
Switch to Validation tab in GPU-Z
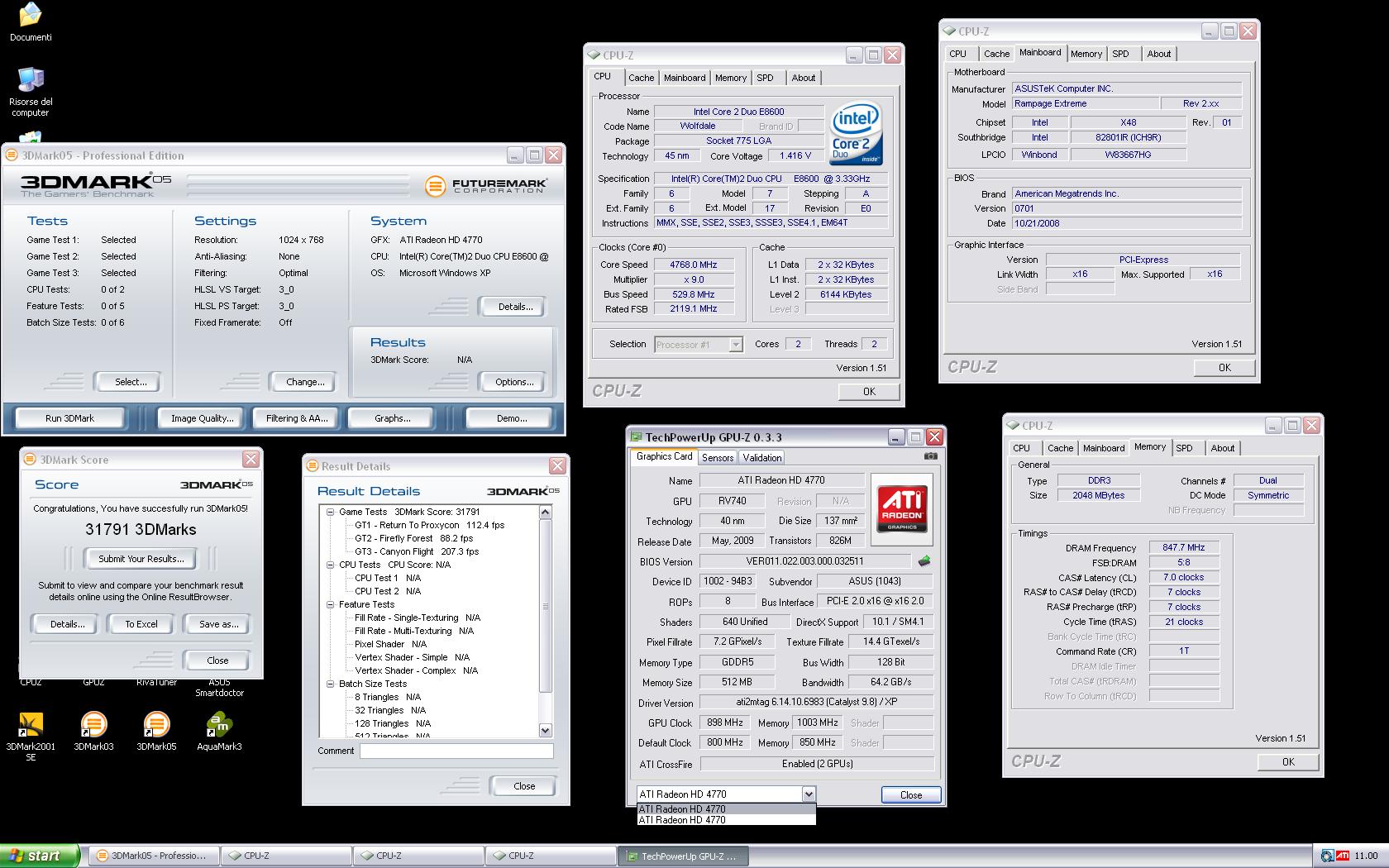(x=762, y=457)
